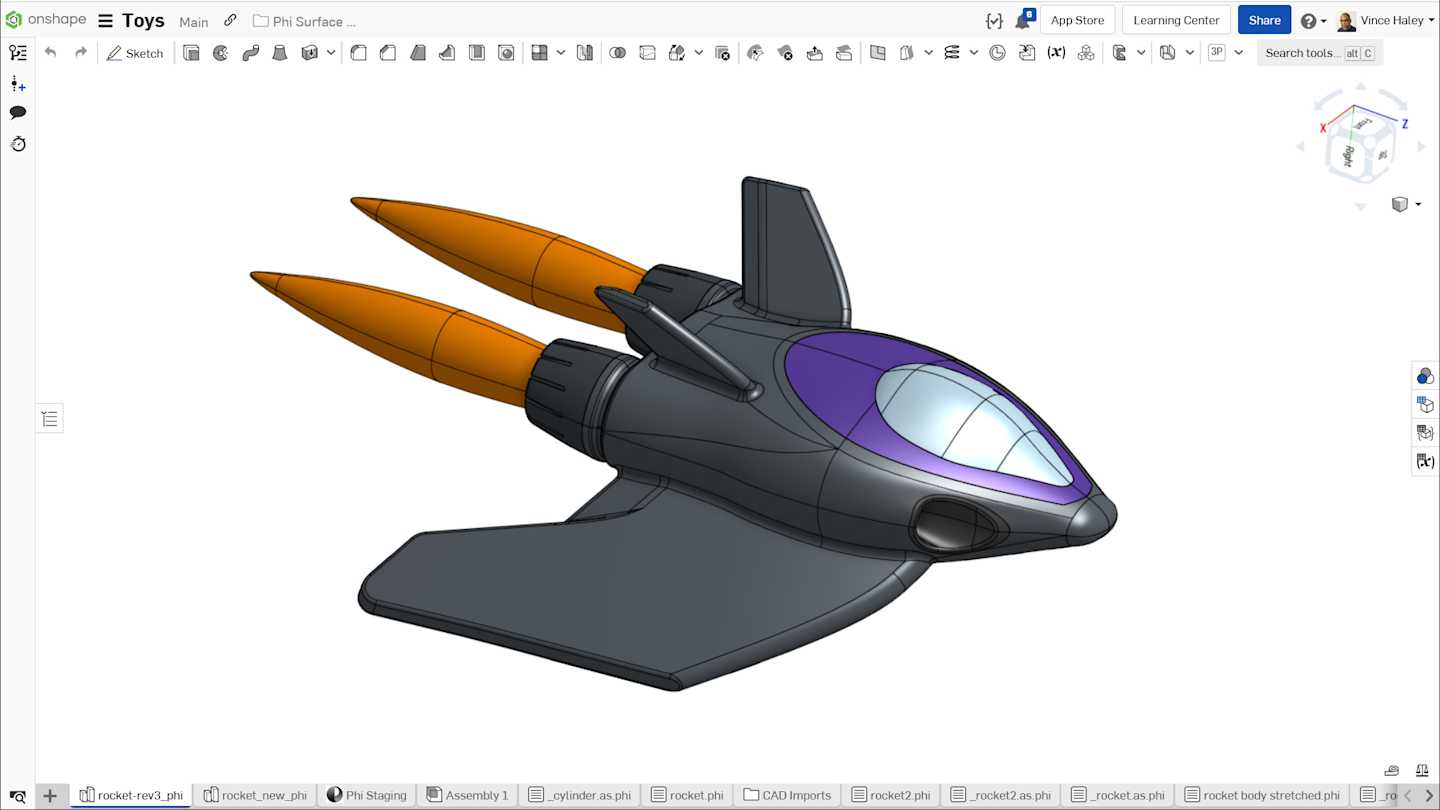
Task: Open the Sweep tool
Action: (x=249, y=52)
